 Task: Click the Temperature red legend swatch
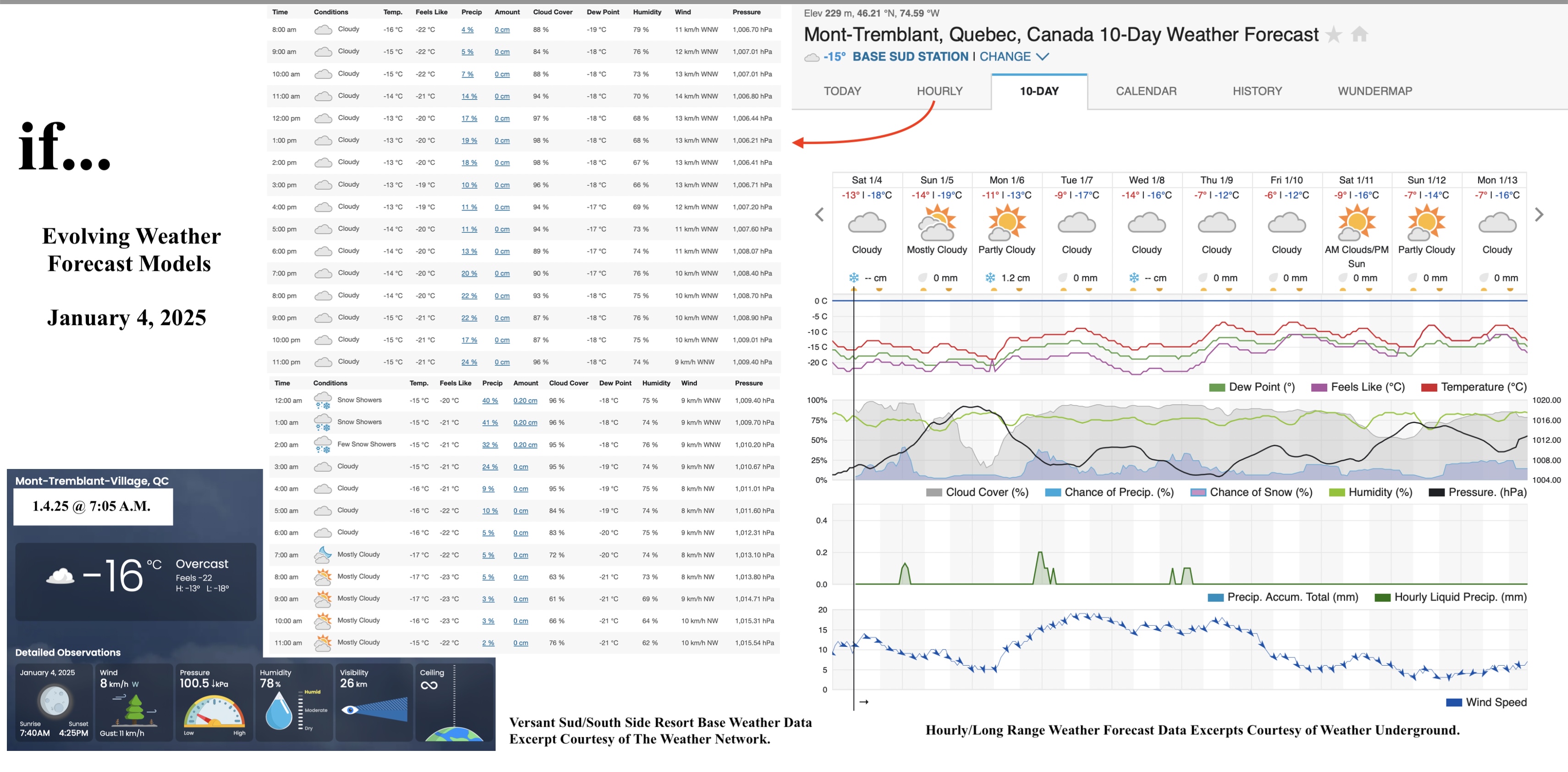1429,387
